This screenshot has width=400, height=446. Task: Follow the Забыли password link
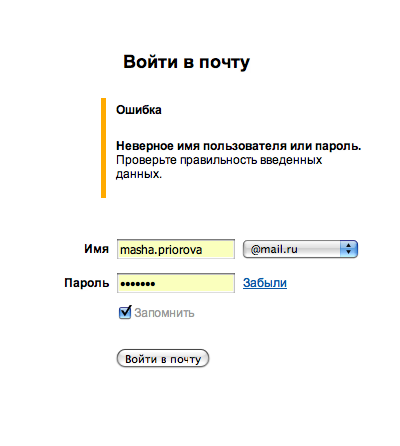click(265, 283)
